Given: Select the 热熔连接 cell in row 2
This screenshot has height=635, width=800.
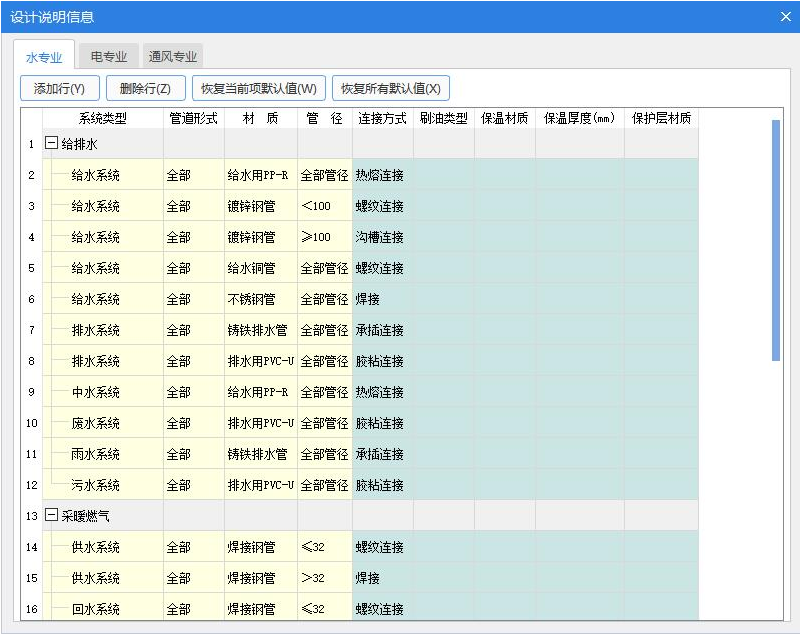Looking at the screenshot, I should [381, 175].
